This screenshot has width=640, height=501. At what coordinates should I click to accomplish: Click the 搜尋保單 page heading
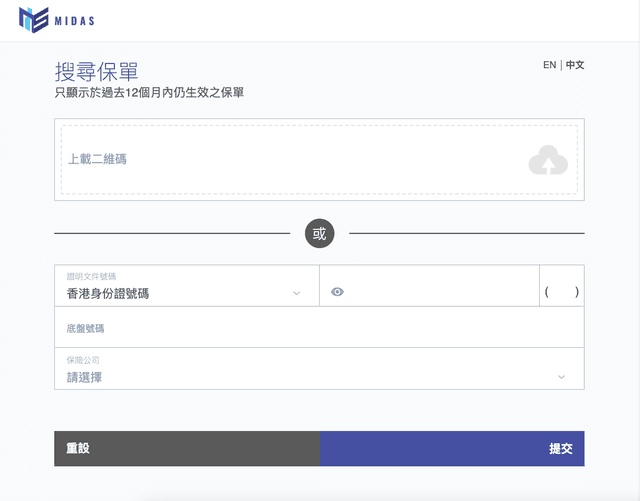pos(96,72)
